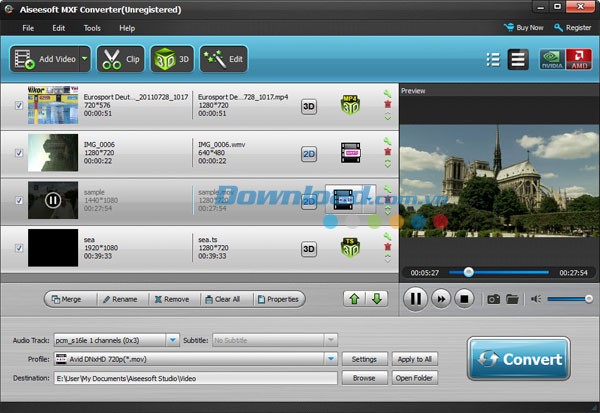Click reorder arrows on Eurosport row
This screenshot has height=413, width=600.
[x=388, y=116]
